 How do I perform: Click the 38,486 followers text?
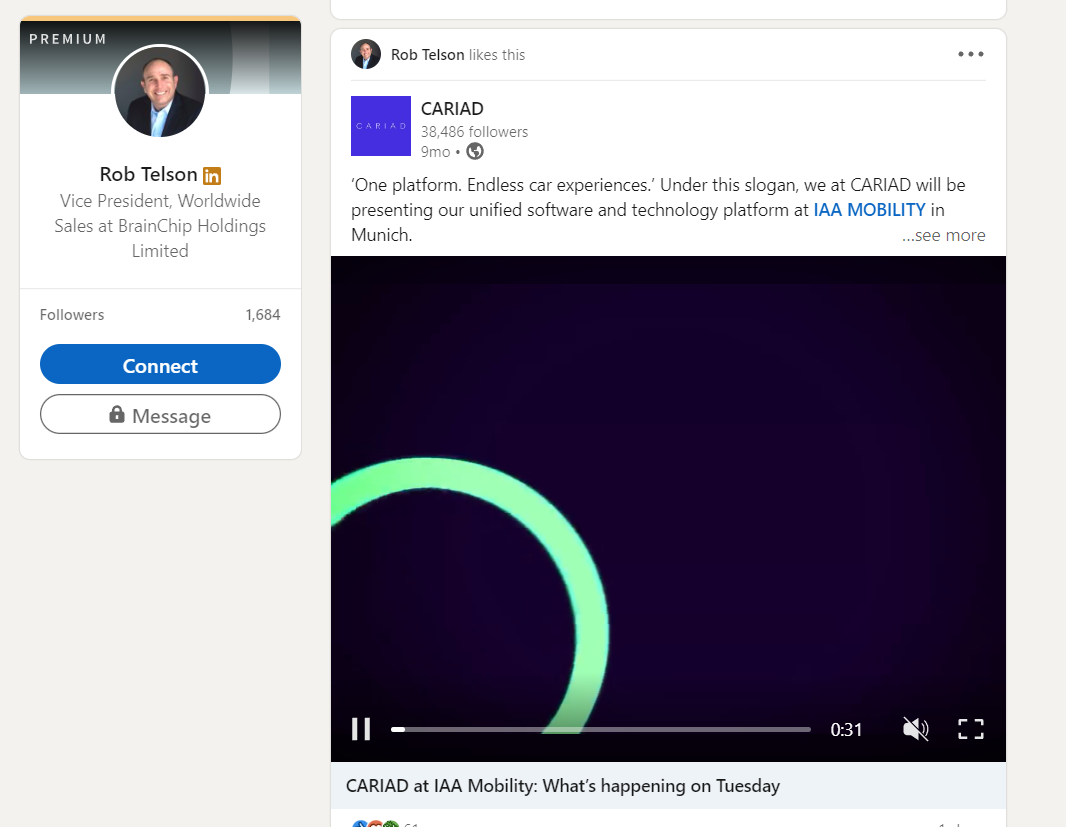pos(475,131)
